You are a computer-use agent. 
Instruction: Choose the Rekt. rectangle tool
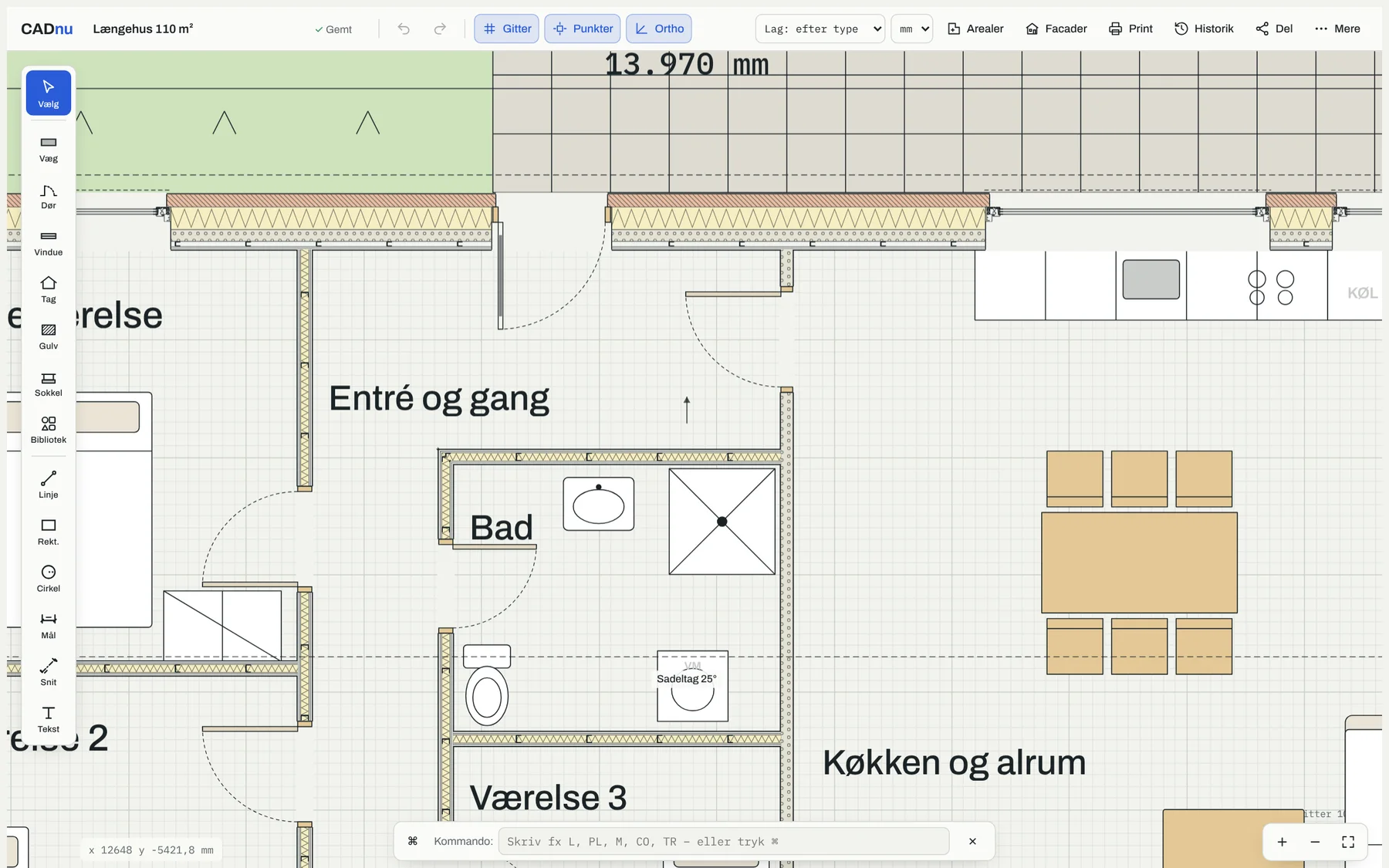49,532
